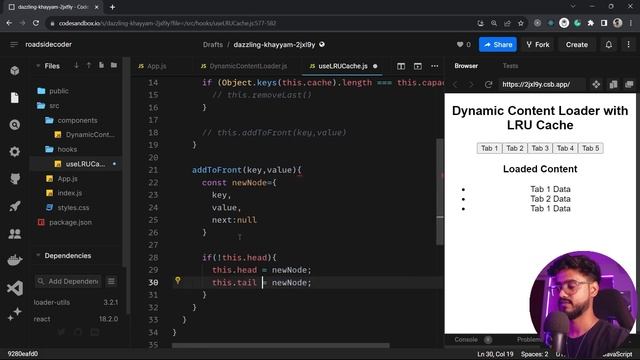This screenshot has height=360, width=640.
Task: Open the sandbox info cube icon in sidebar
Action: [15, 70]
